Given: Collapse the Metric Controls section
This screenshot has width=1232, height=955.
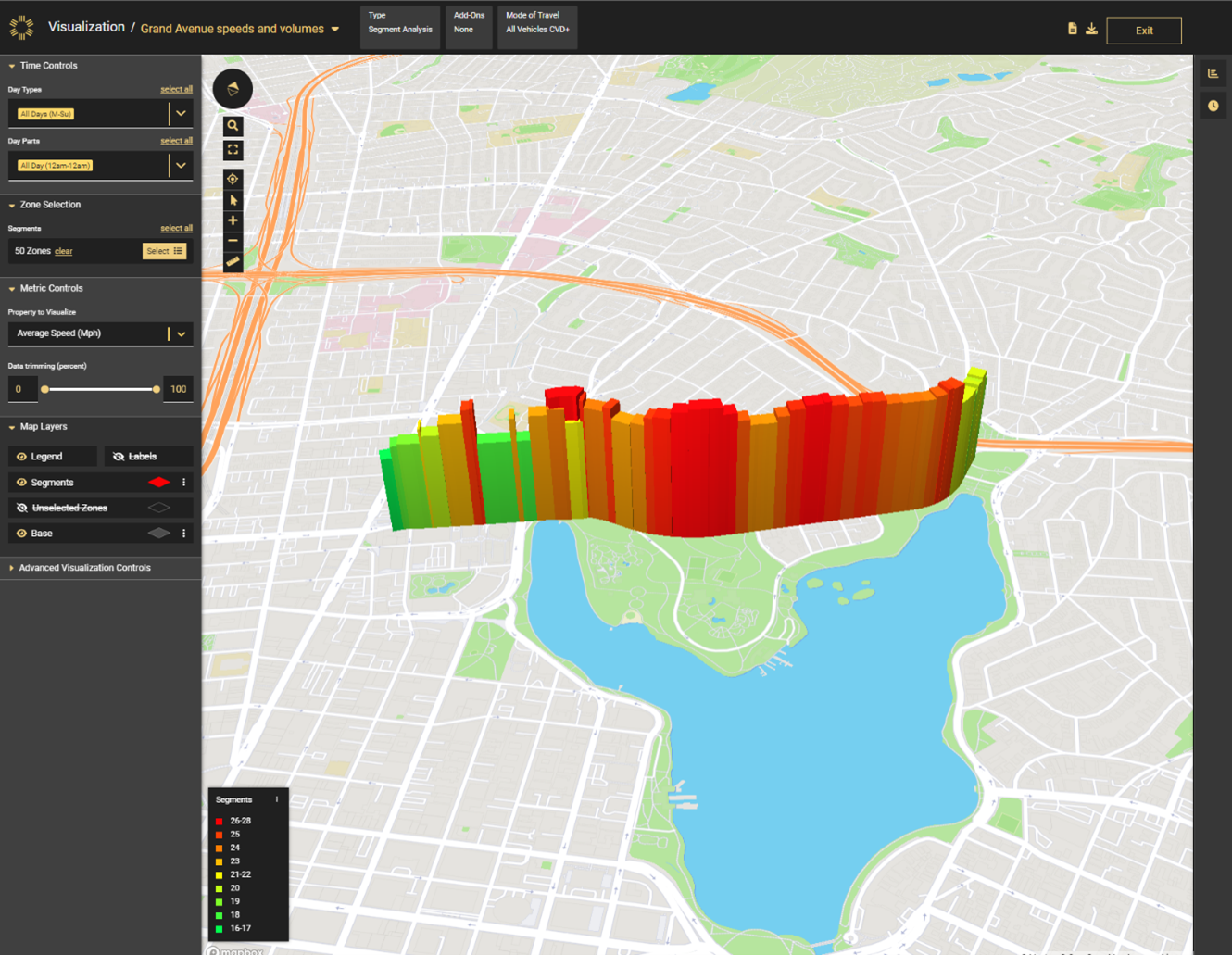Looking at the screenshot, I should coord(12,289).
